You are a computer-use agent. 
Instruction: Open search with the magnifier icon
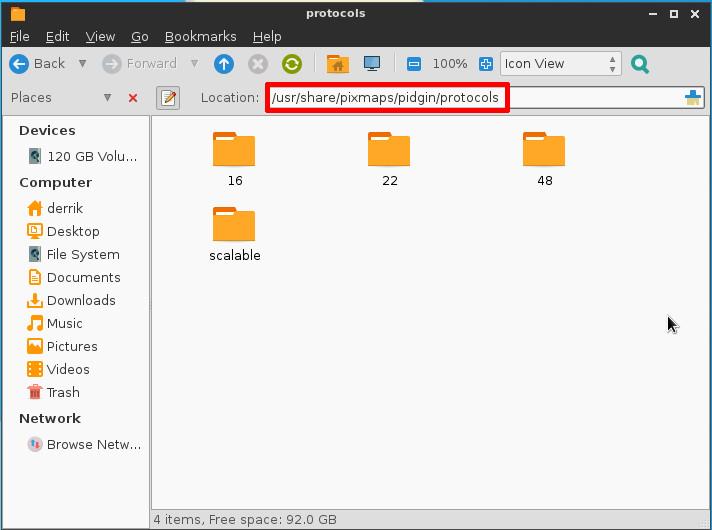pos(640,64)
